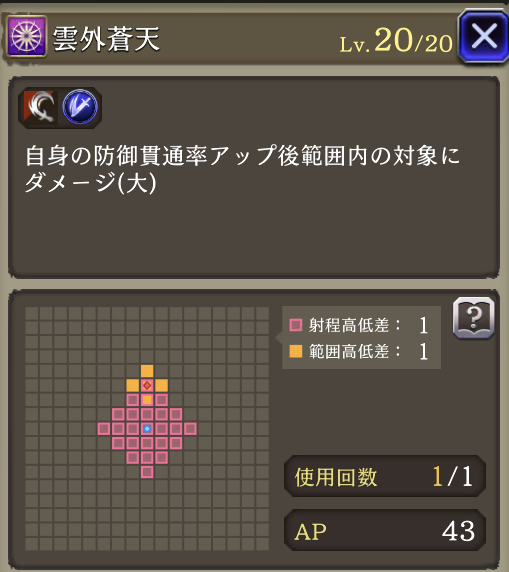
Task: Tap the 使用回数 1/1 counter
Action: (385, 476)
